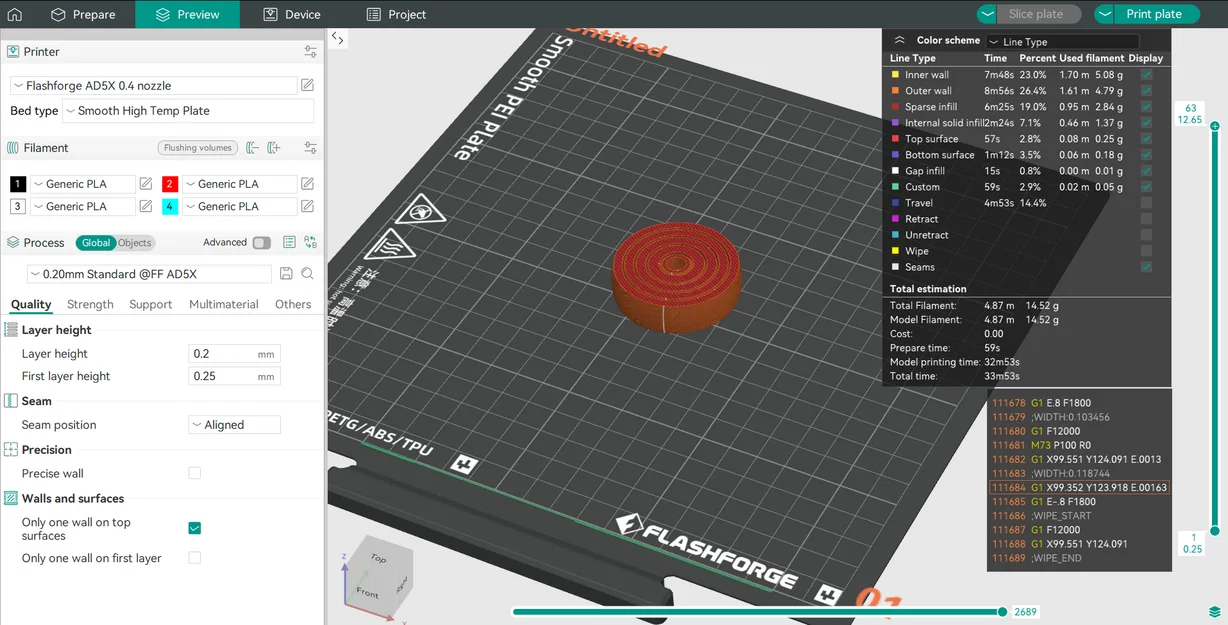1228x625 pixels.
Task: Show Travel moves in display
Action: [1146, 203]
